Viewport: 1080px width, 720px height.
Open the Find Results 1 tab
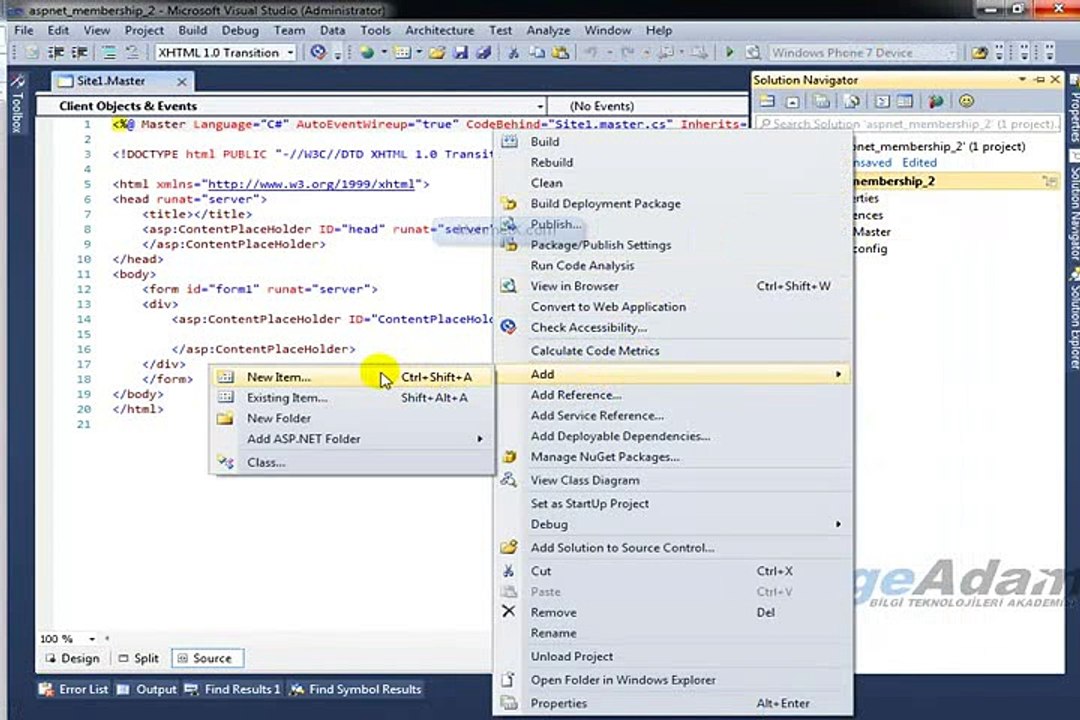[x=233, y=689]
